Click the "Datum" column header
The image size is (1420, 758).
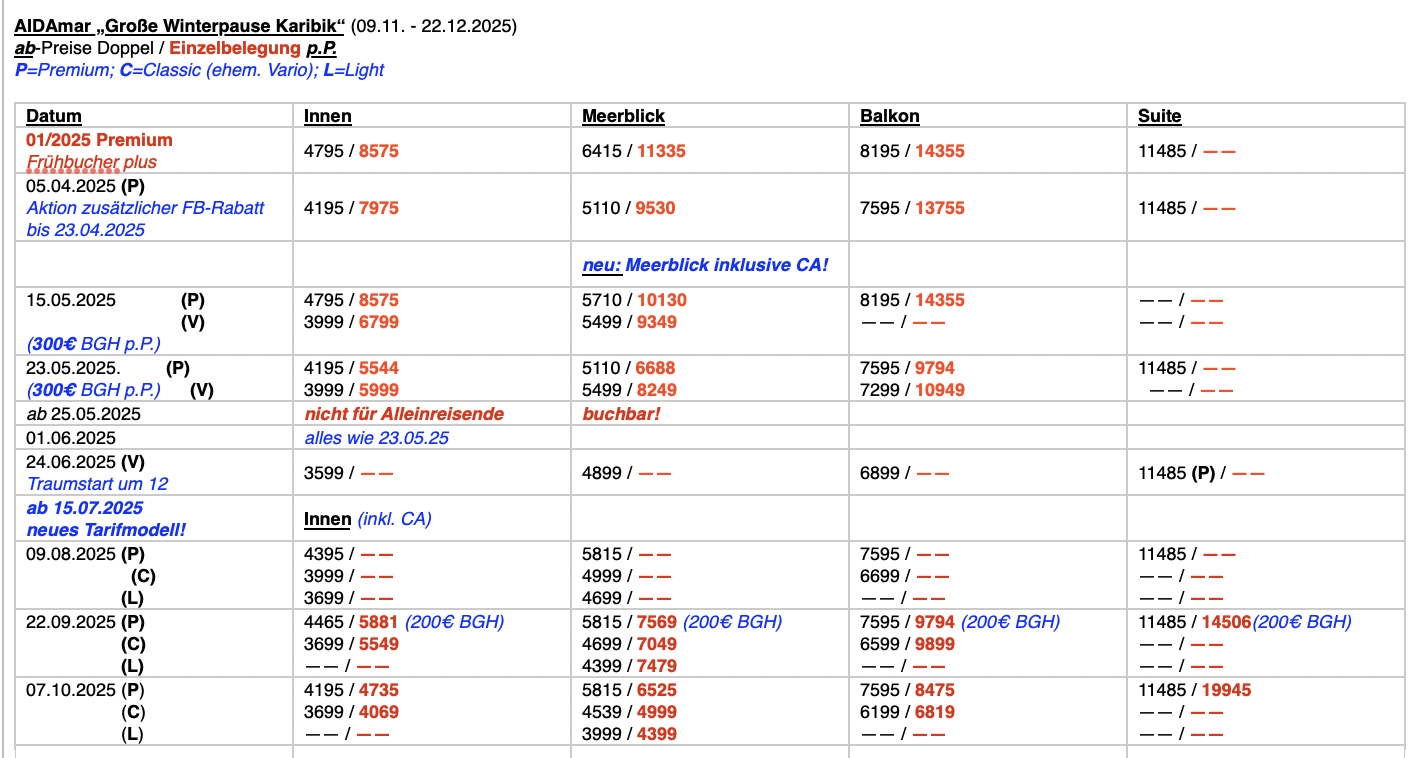pos(54,116)
